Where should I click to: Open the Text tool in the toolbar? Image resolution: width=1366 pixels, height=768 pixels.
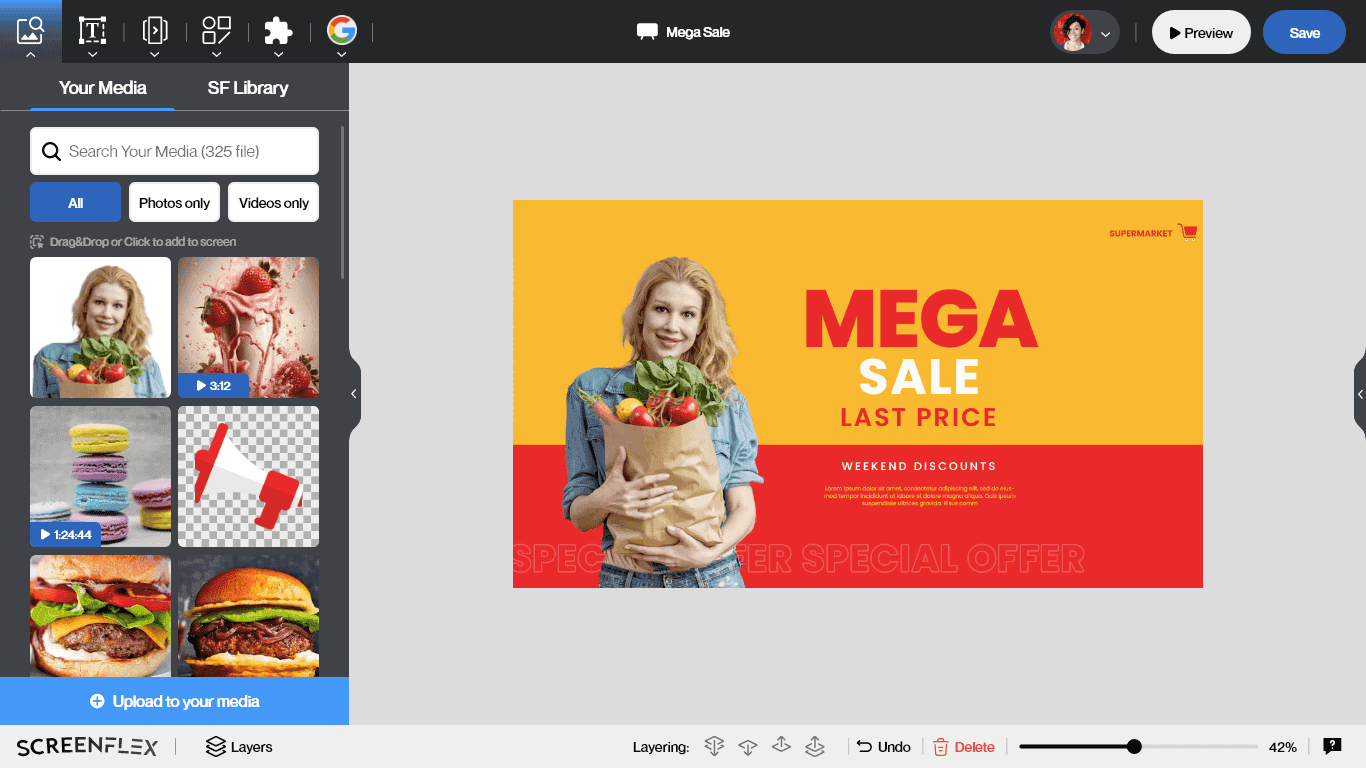click(x=92, y=30)
